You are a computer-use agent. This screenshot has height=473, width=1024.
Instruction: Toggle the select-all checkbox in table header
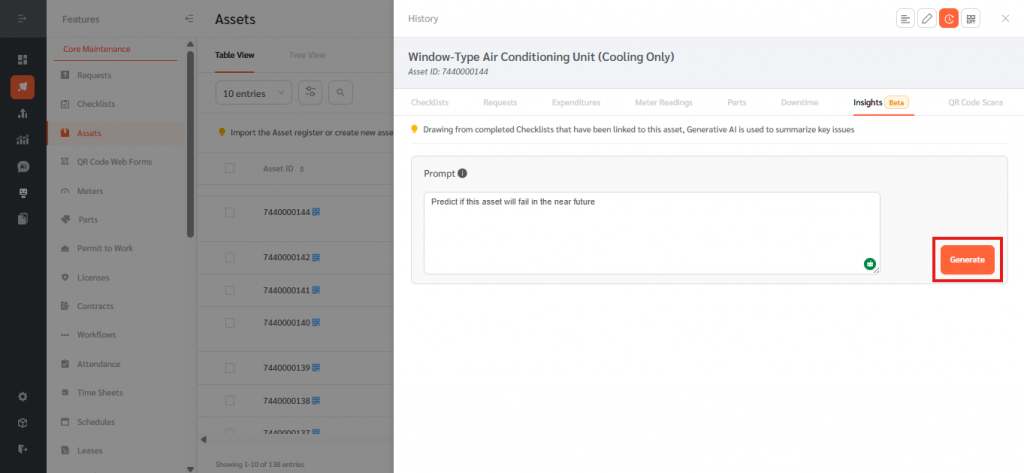[x=230, y=168]
